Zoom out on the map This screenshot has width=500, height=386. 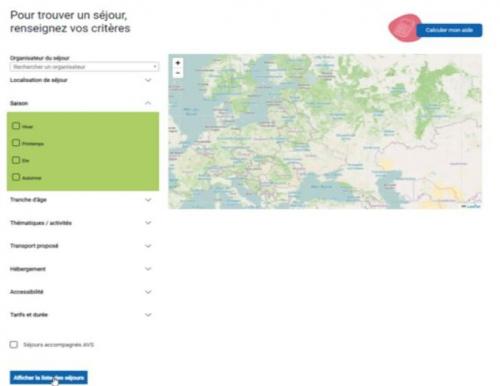click(178, 73)
